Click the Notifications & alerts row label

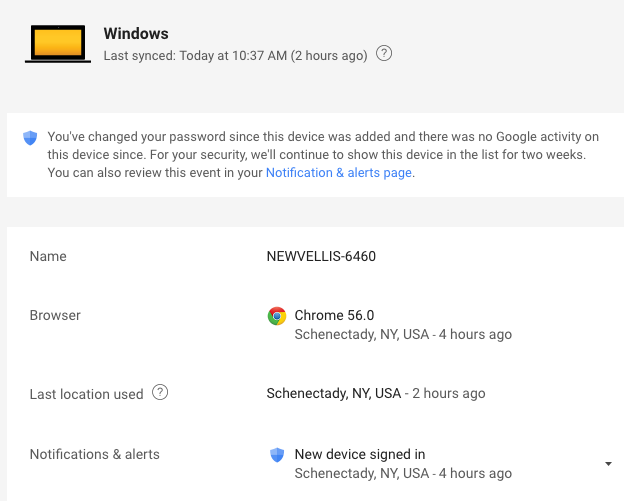point(94,454)
